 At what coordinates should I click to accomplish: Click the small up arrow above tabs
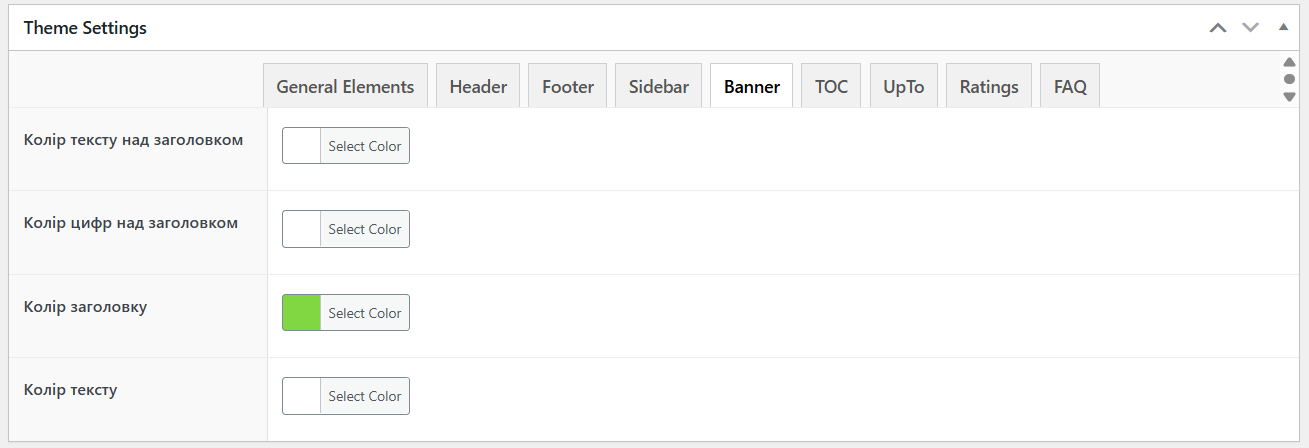1289,62
